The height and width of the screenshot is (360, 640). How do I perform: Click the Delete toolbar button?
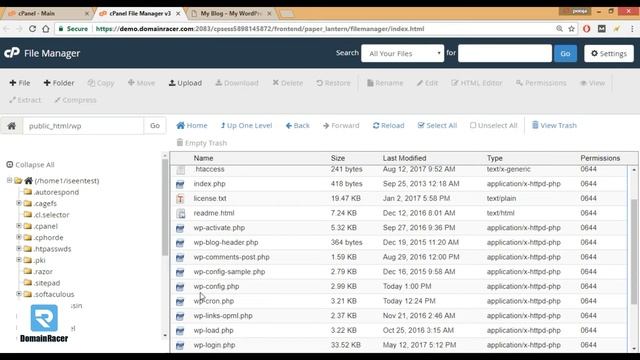point(288,83)
